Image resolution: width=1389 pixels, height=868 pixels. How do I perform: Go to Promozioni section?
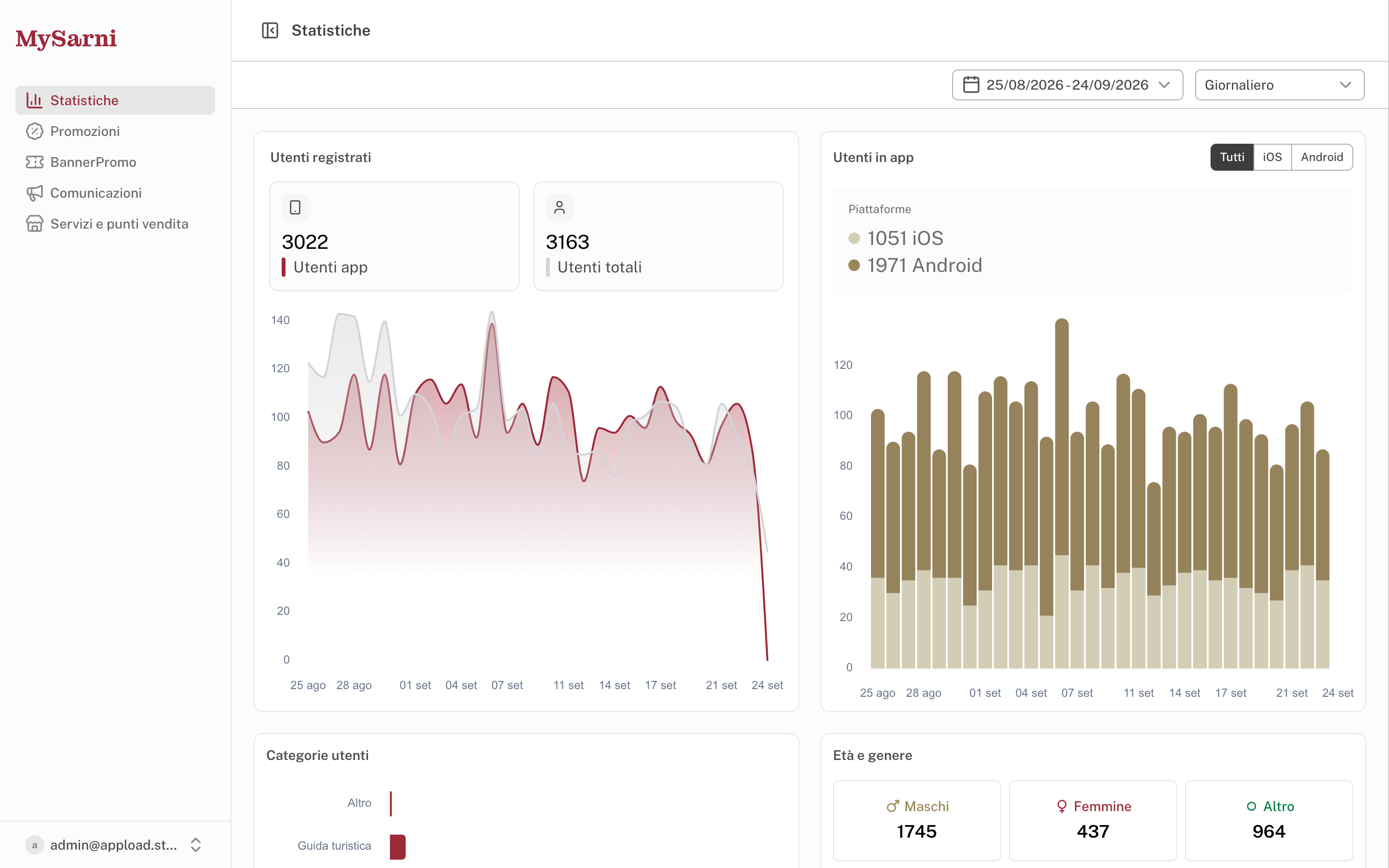(115, 132)
